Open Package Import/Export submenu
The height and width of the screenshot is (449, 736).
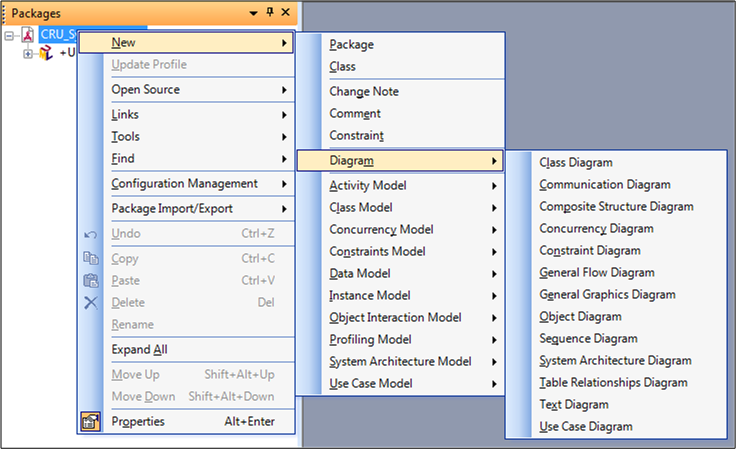pyautogui.click(x=172, y=208)
